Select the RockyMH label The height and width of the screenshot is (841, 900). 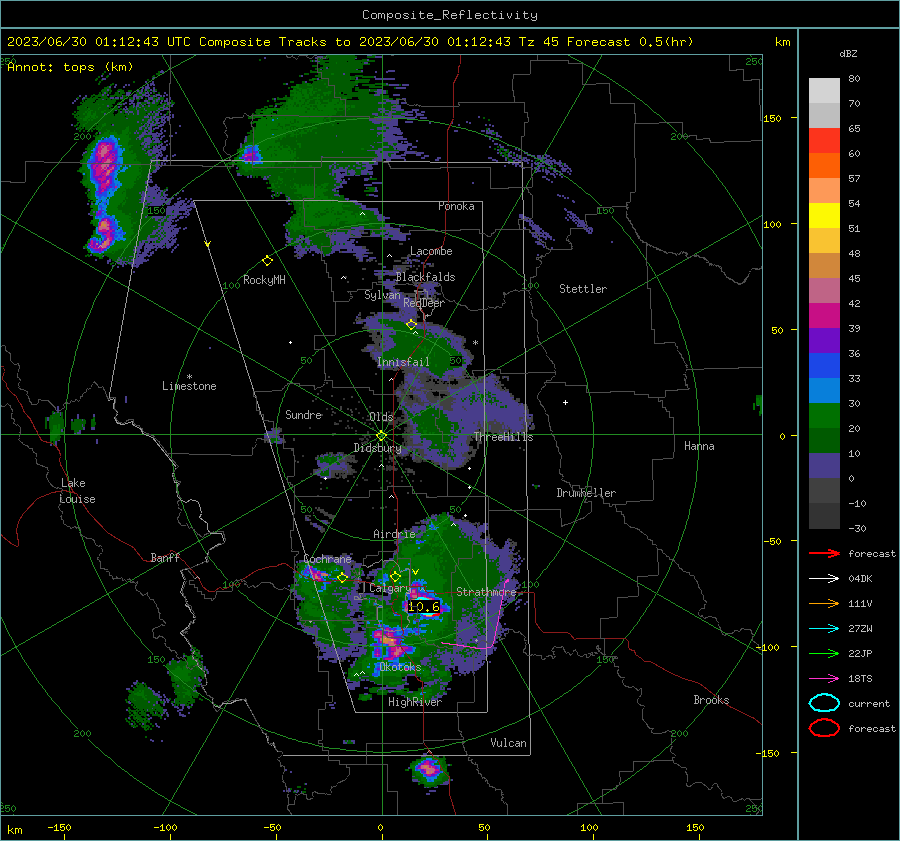tap(264, 280)
